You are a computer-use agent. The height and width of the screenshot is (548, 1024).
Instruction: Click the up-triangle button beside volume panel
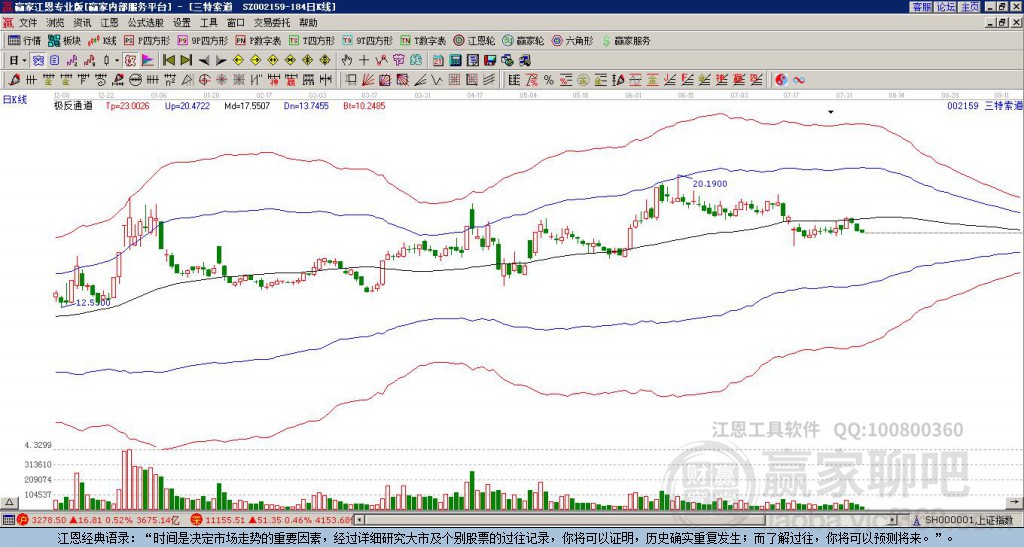[8, 502]
